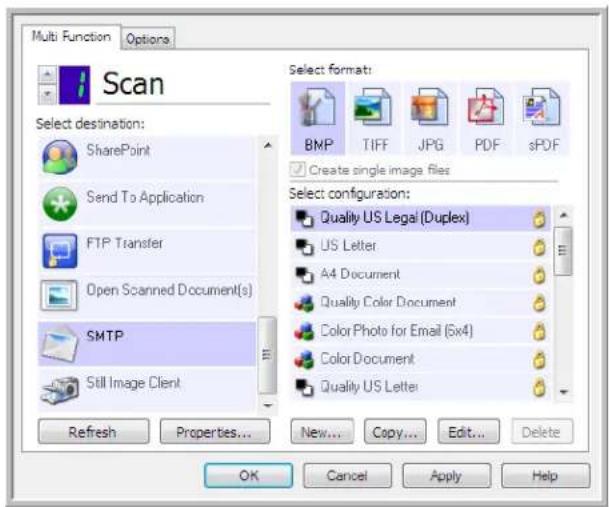Screen dimensions: 609x507
Task: Click the Delete configuration button
Action: (x=542, y=432)
